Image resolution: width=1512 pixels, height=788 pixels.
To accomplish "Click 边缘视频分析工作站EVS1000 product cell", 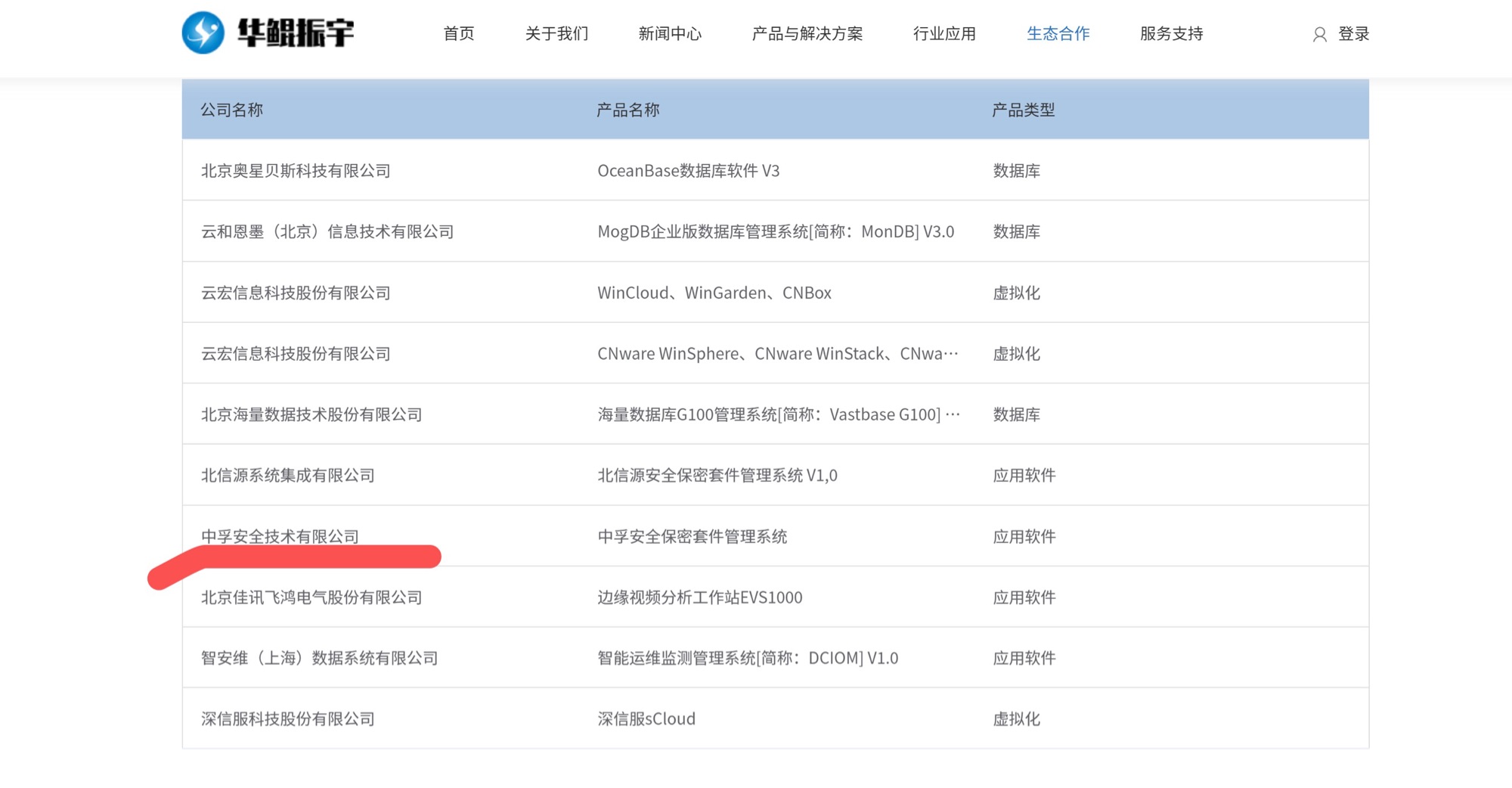I will pos(700,597).
